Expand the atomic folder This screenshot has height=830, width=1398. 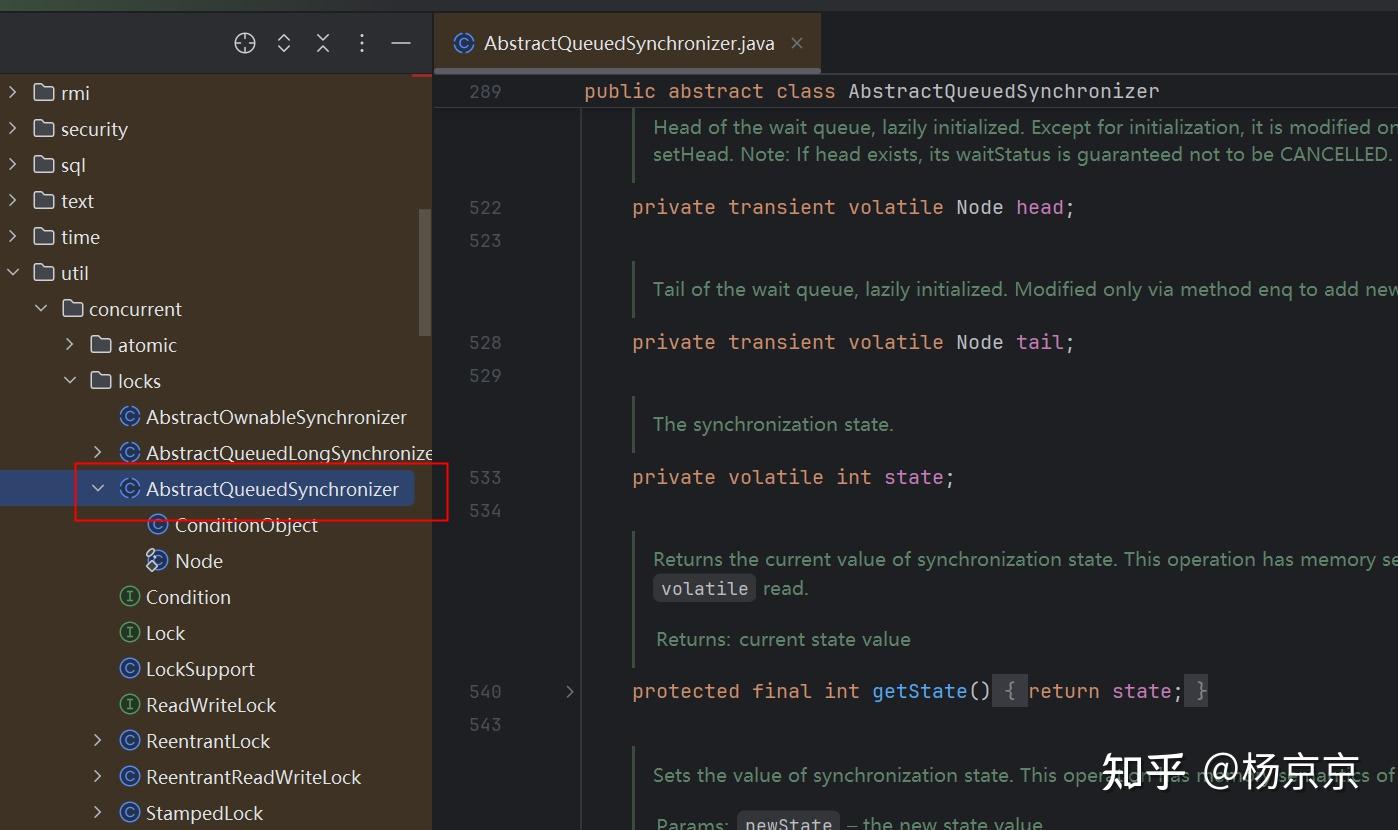click(70, 345)
